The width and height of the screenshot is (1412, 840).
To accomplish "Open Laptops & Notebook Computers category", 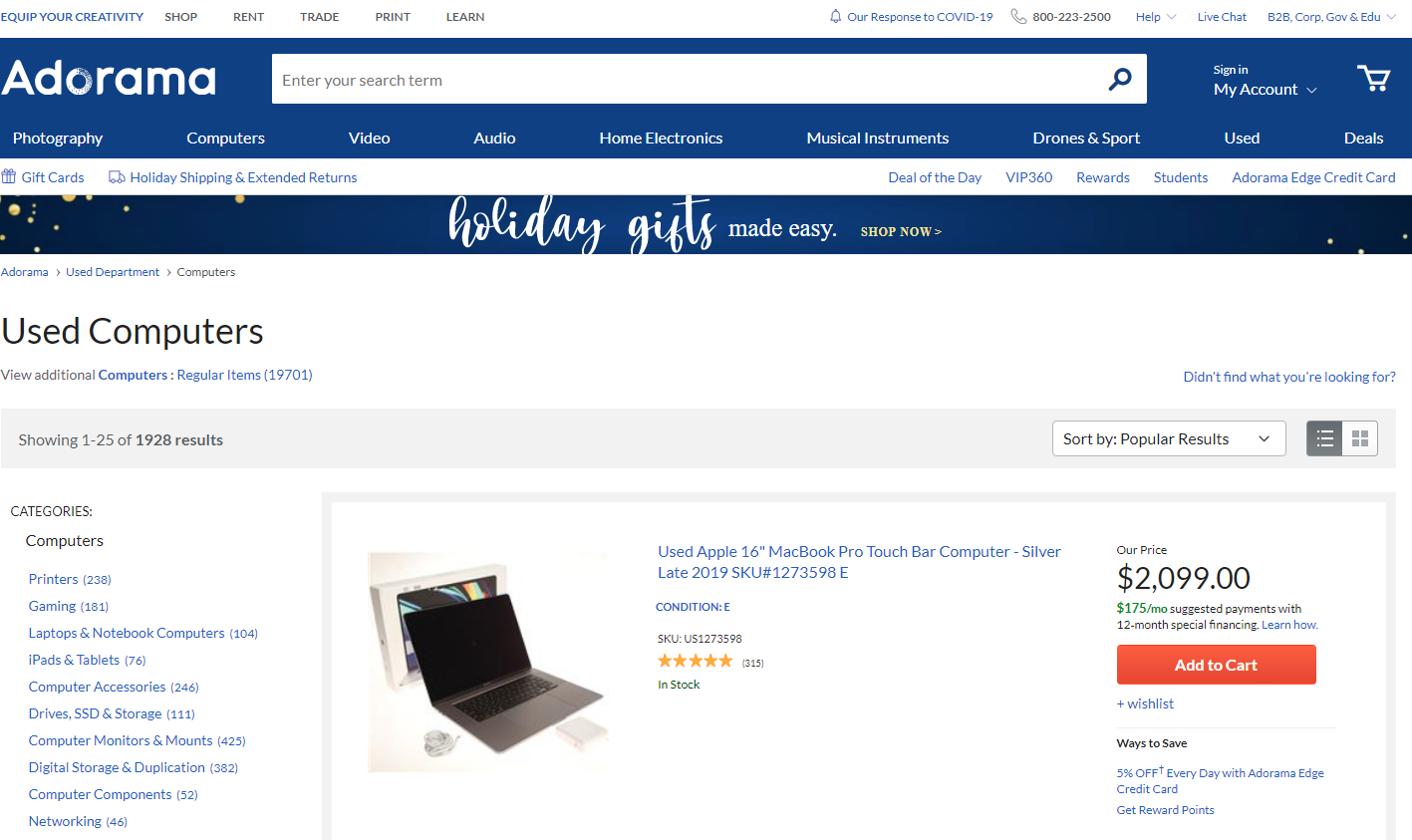I will (127, 633).
